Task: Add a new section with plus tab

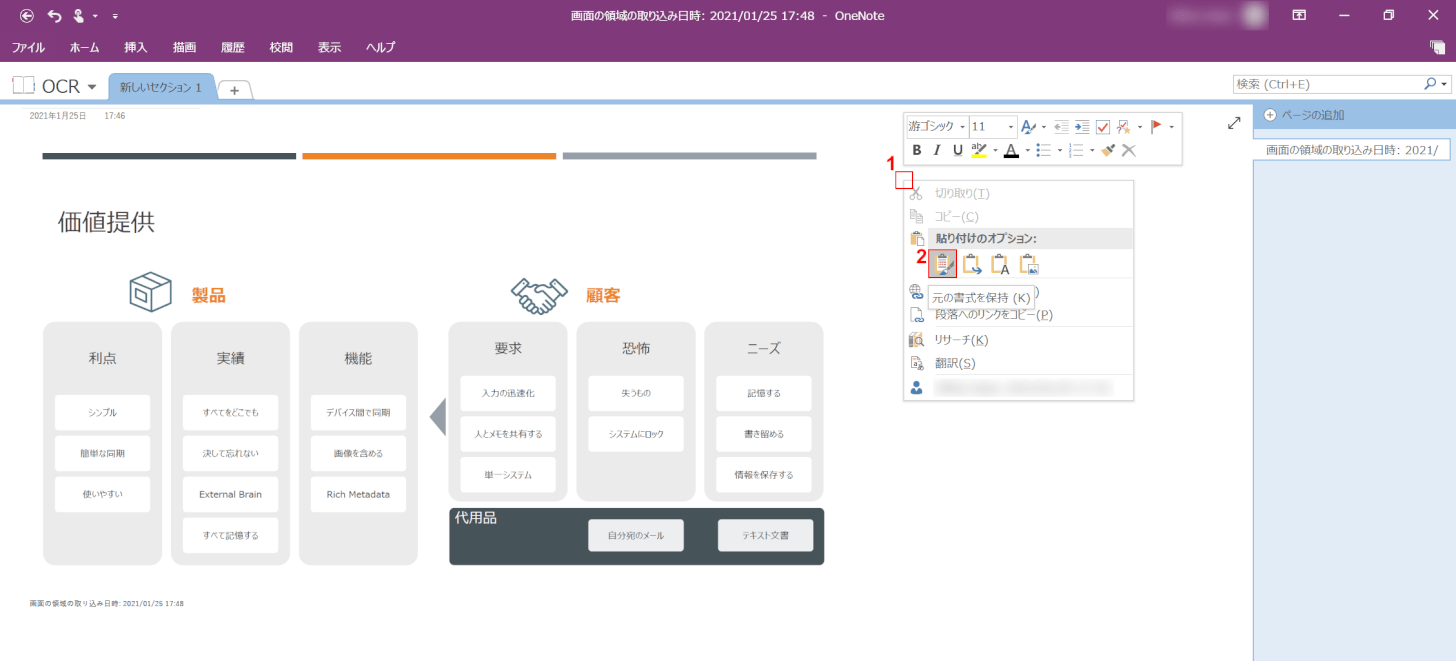Action: pos(234,90)
